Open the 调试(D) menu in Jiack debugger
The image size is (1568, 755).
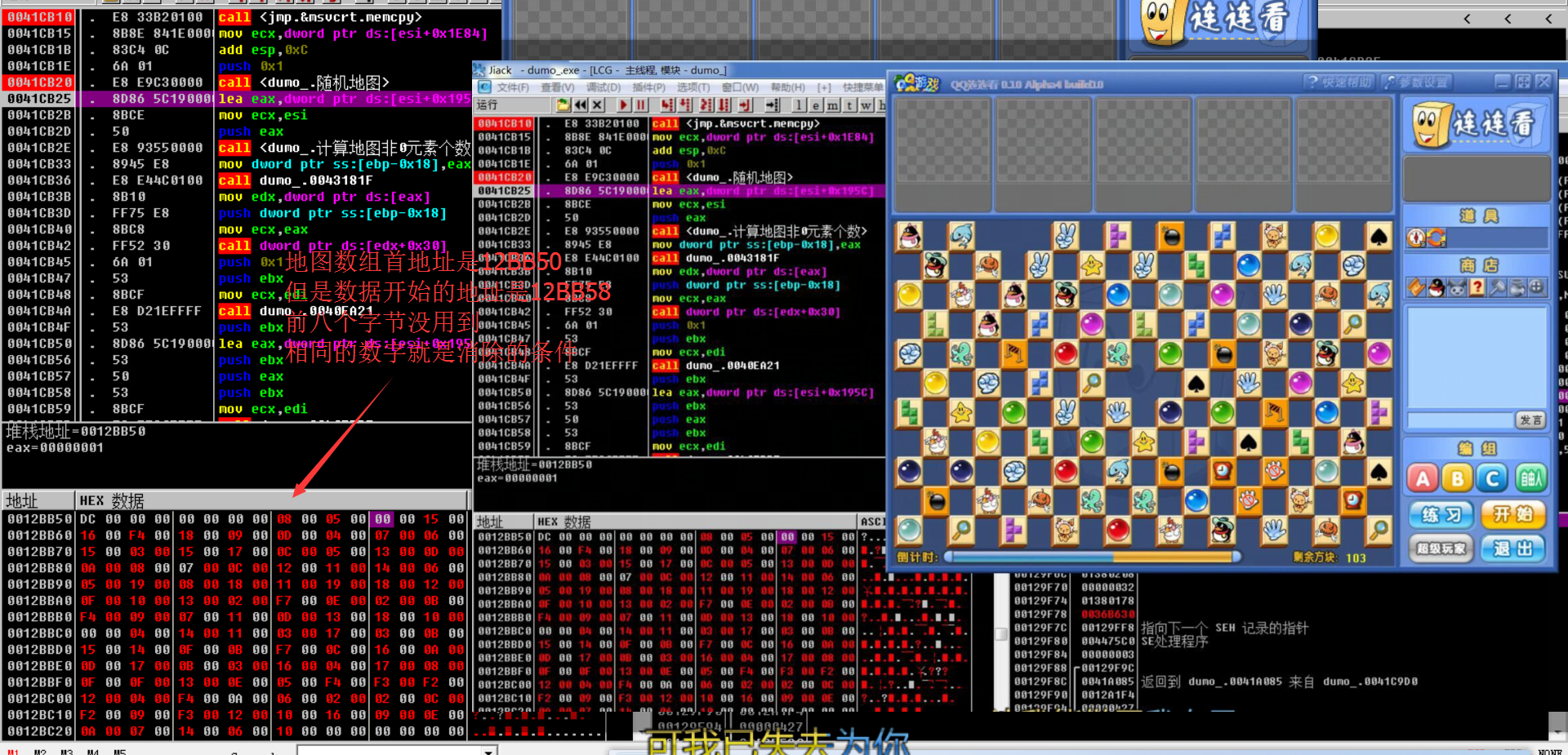(x=603, y=87)
